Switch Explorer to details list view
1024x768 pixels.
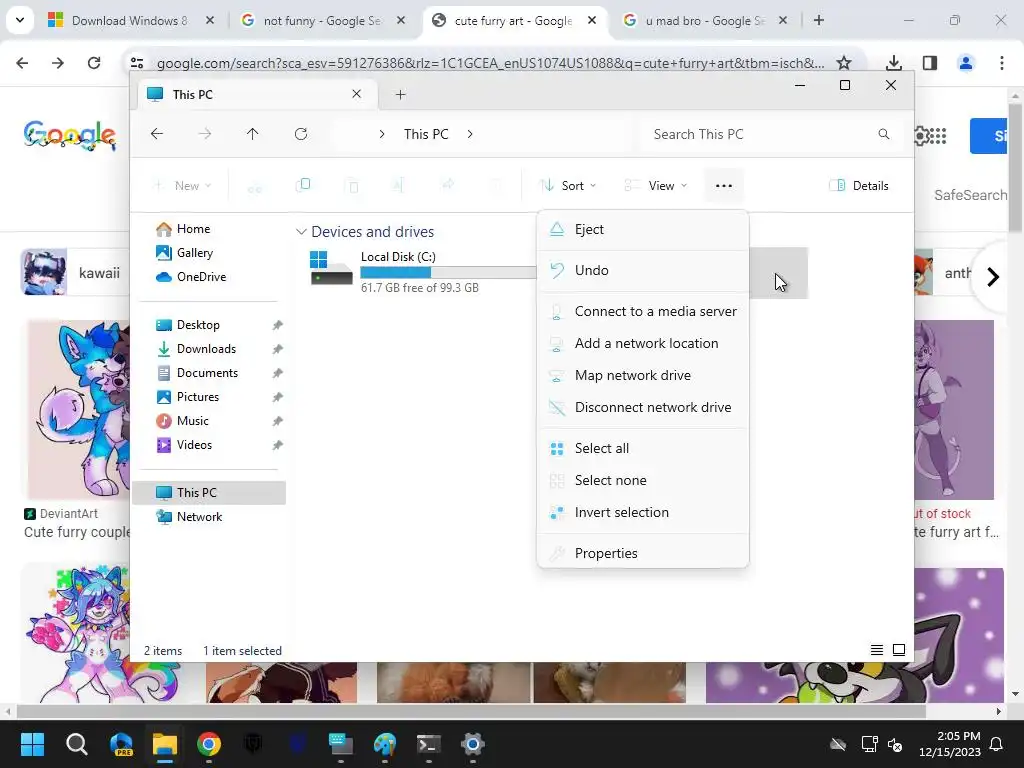click(x=877, y=650)
